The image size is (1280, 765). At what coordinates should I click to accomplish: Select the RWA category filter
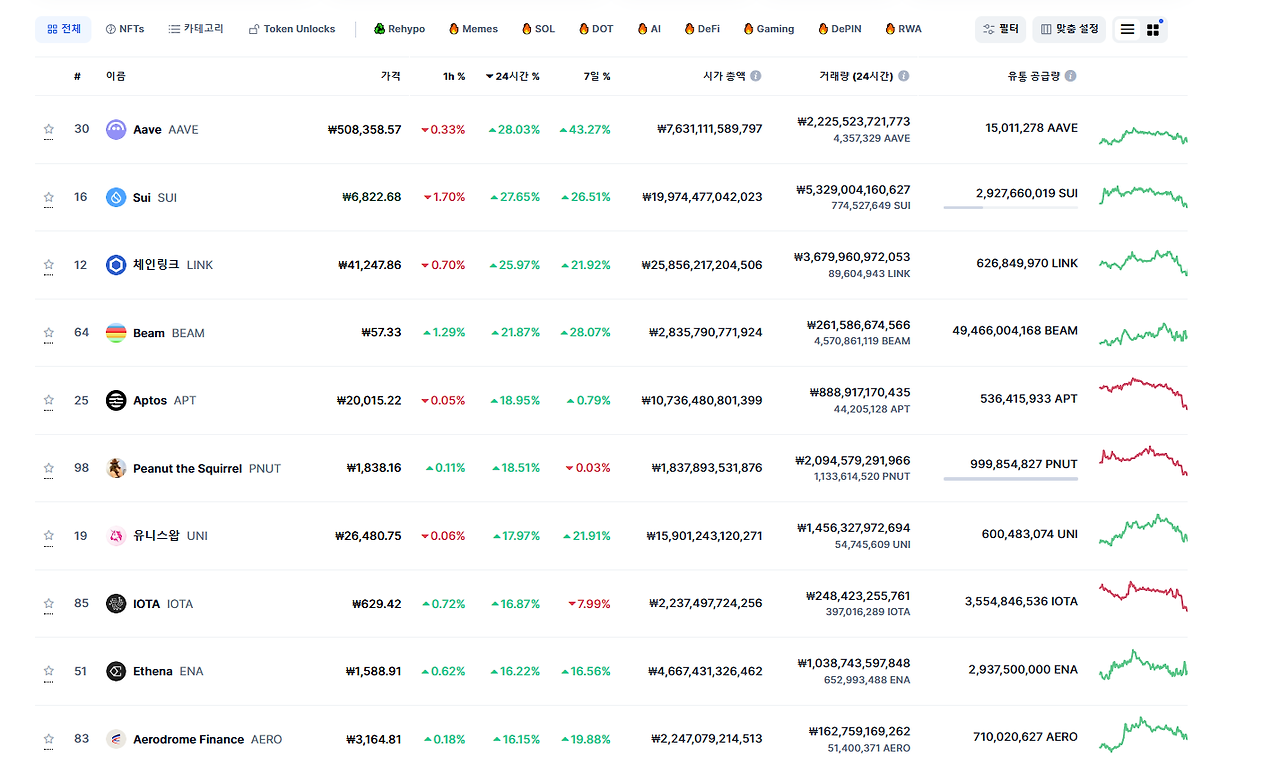[903, 29]
